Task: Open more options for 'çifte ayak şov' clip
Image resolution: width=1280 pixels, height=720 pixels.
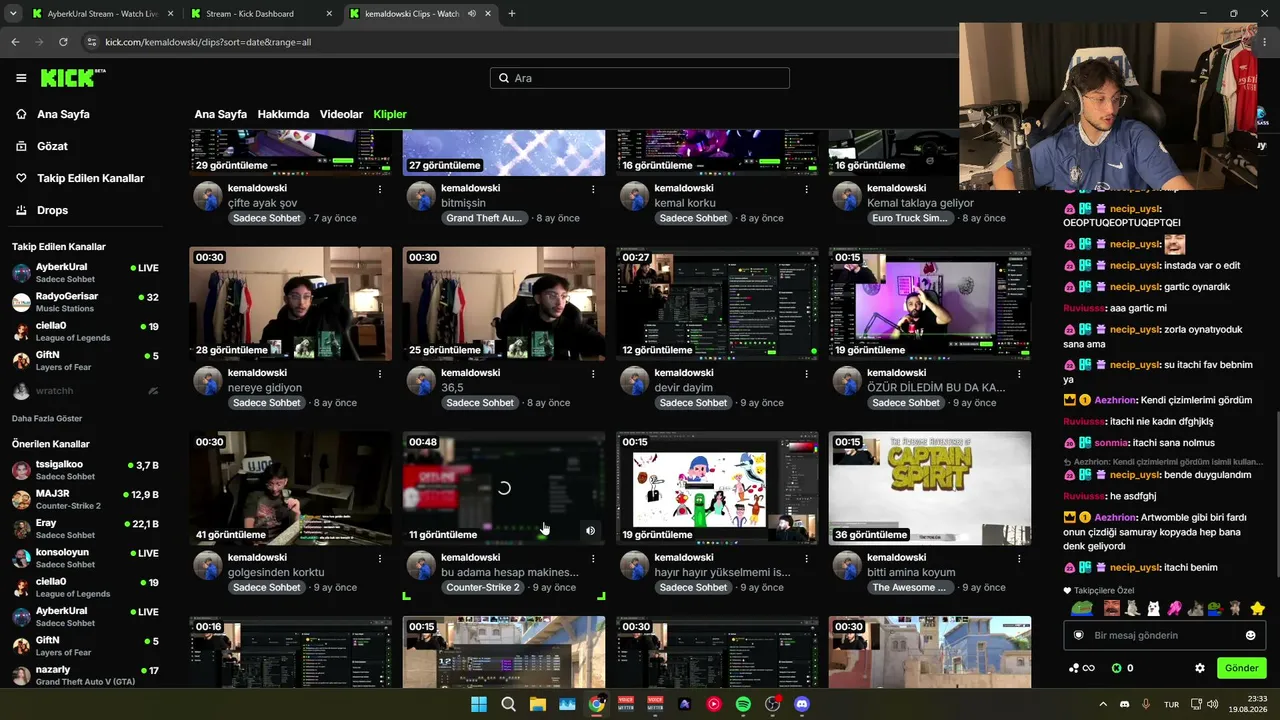Action: (x=380, y=188)
